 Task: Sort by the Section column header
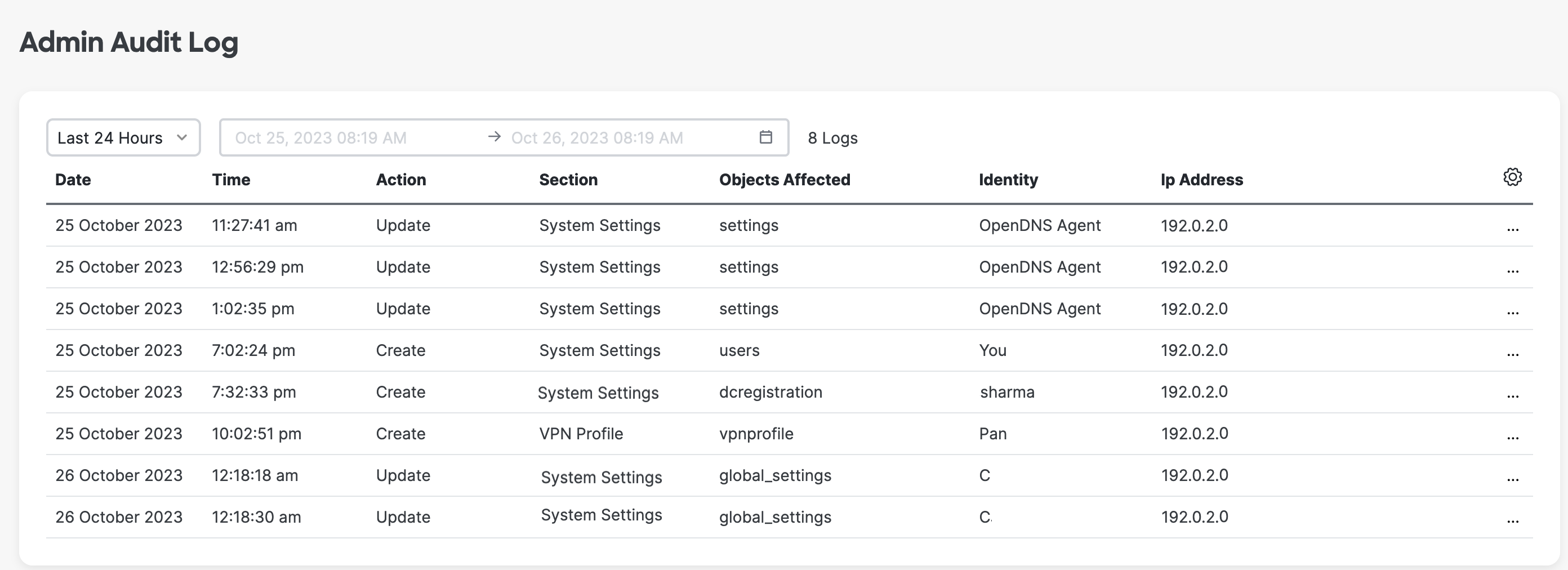click(x=568, y=180)
